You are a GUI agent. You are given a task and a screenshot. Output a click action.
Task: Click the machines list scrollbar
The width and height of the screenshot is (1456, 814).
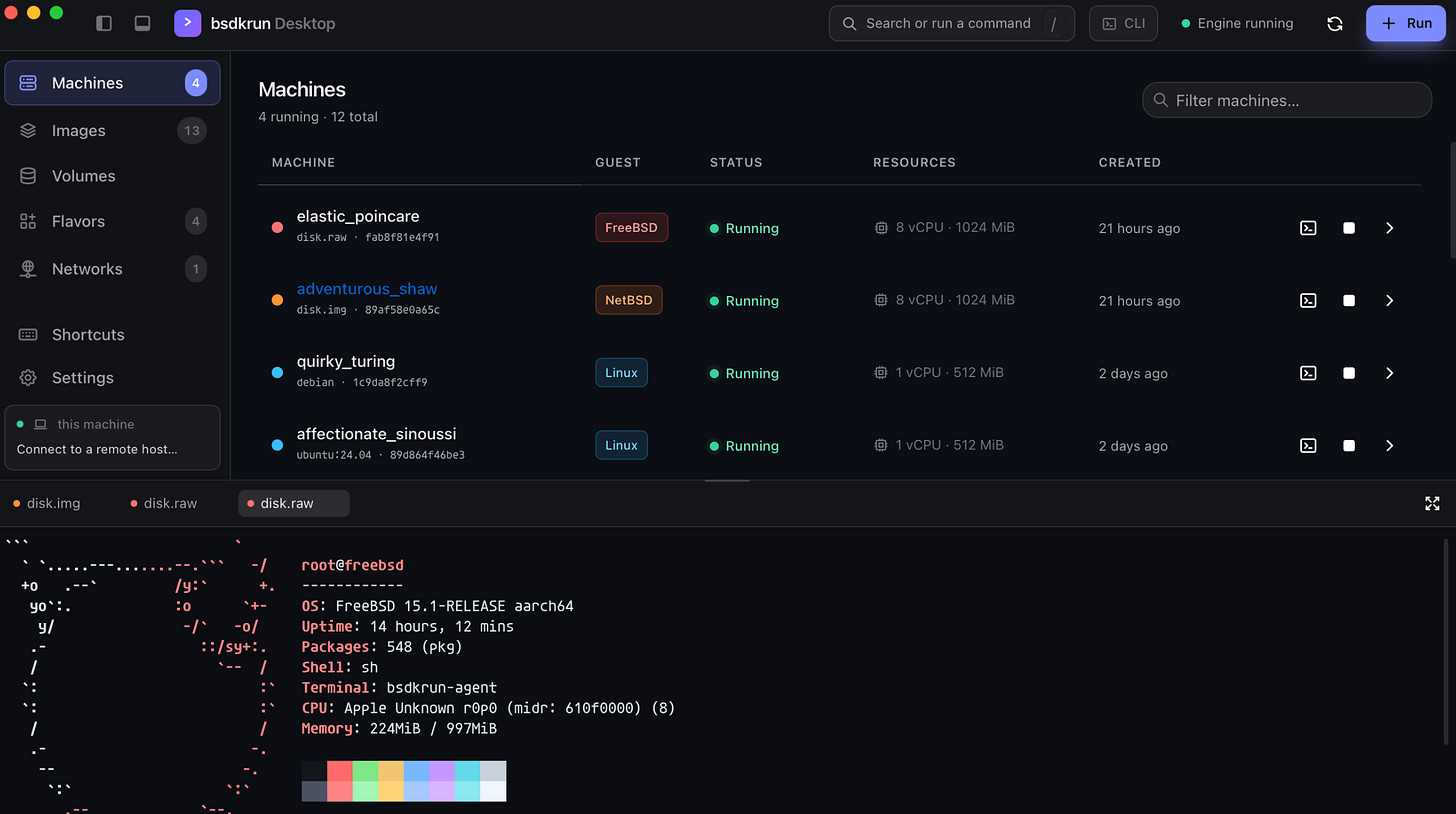point(1452,200)
